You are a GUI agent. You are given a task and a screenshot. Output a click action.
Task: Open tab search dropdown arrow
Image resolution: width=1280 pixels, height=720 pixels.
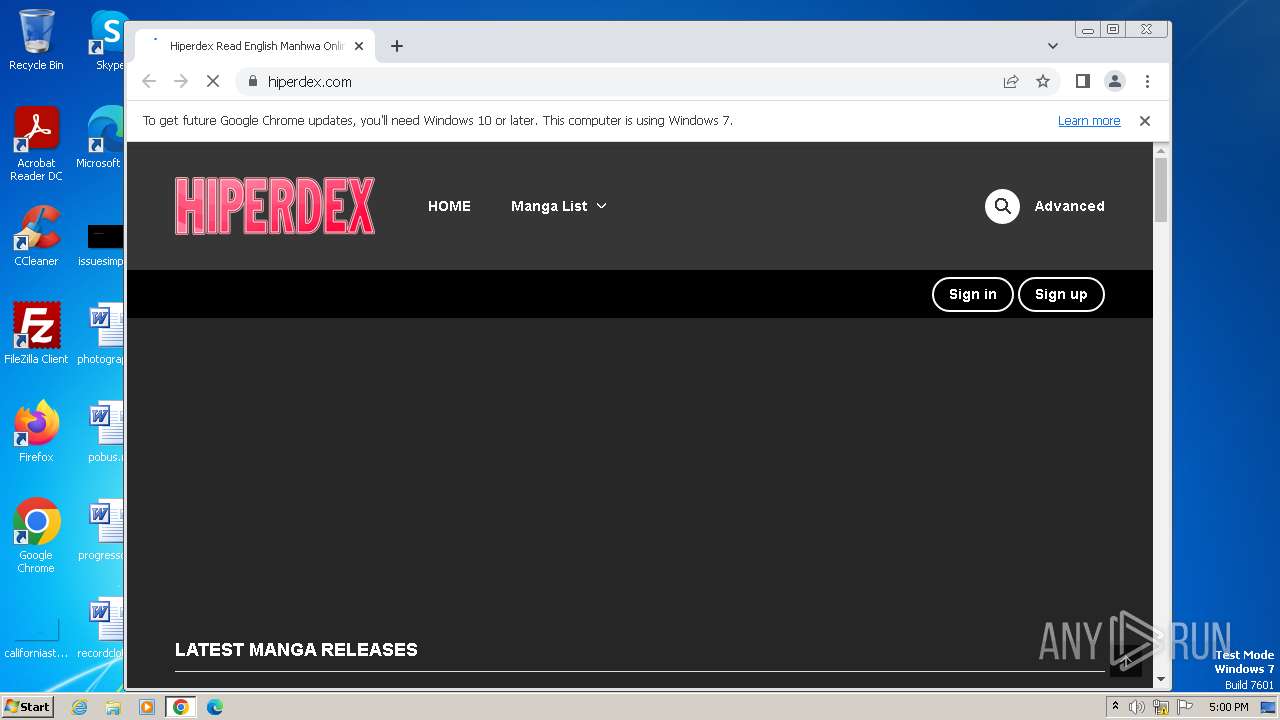click(x=1053, y=46)
